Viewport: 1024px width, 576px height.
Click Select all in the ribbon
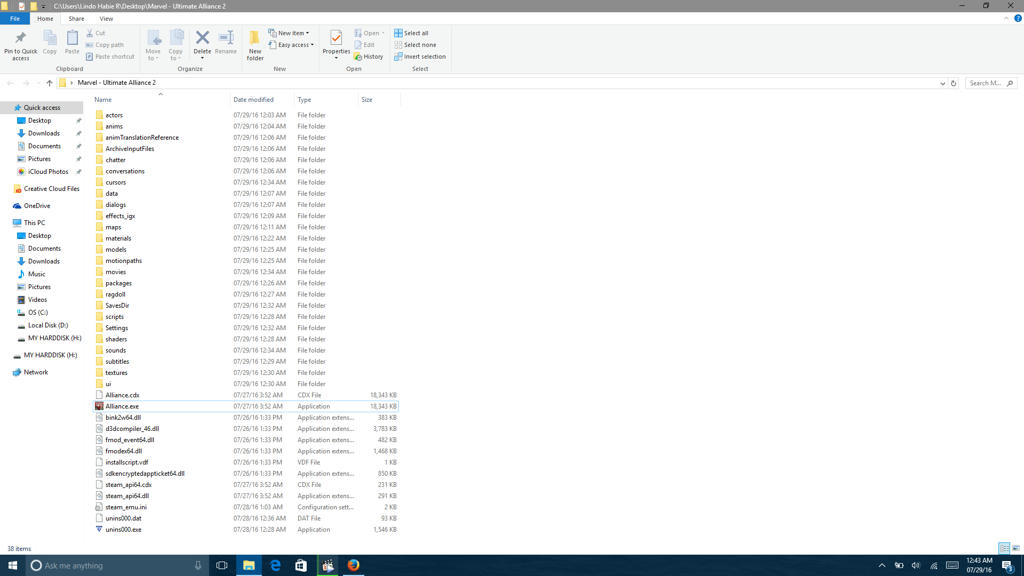411,33
